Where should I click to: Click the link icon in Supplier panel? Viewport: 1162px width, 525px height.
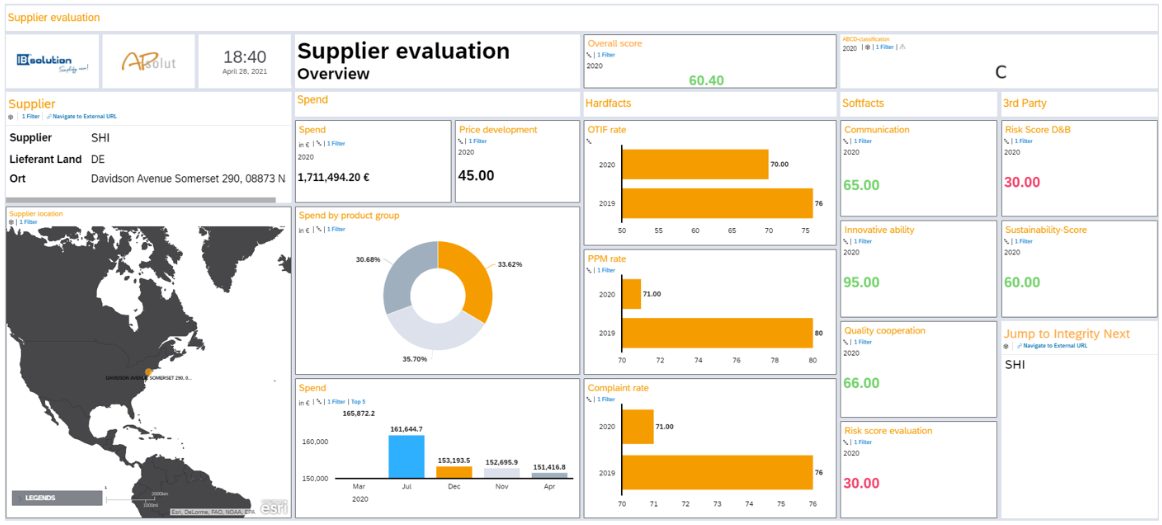[x=50, y=117]
